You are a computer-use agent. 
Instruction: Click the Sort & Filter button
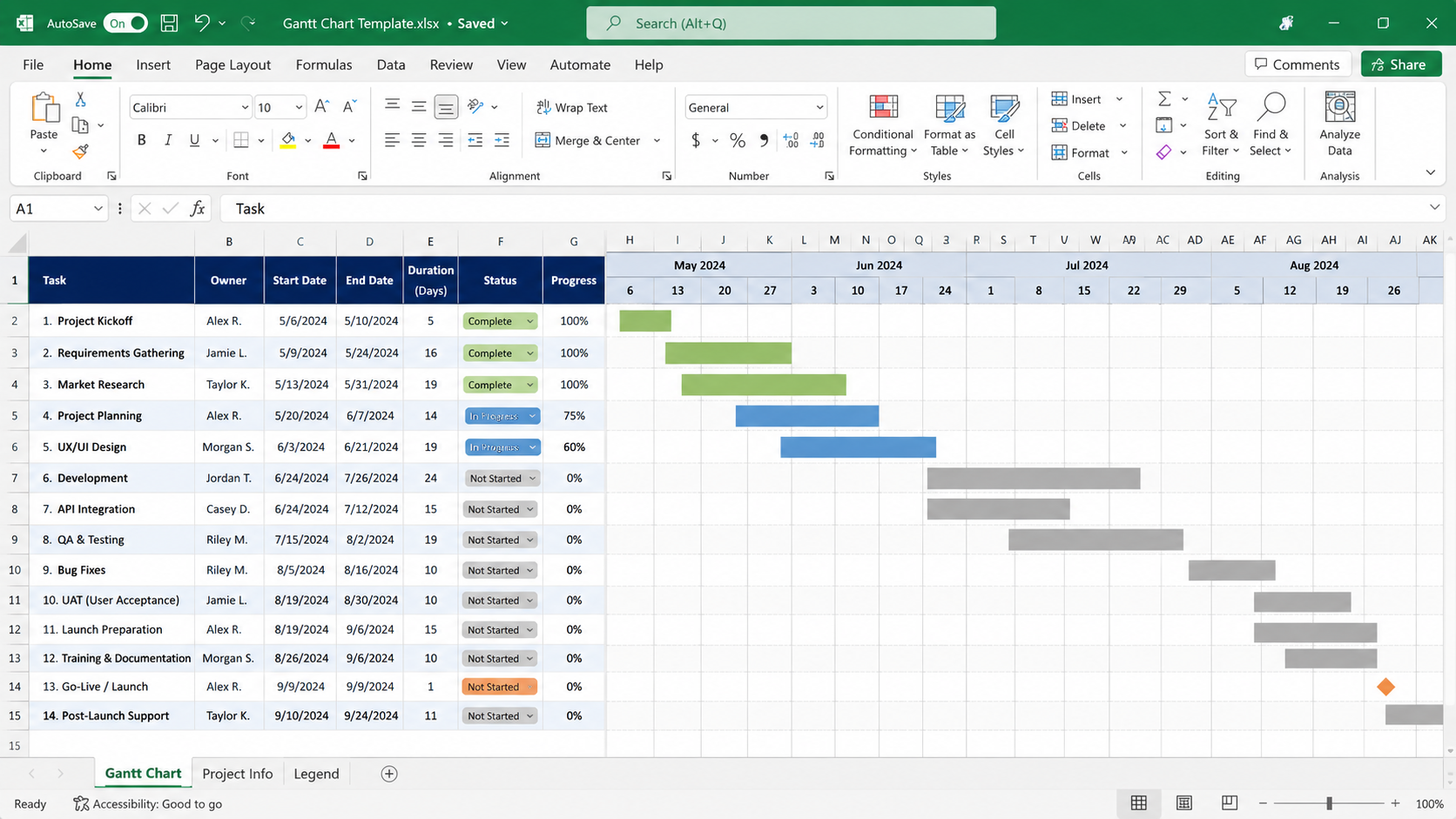click(x=1221, y=125)
